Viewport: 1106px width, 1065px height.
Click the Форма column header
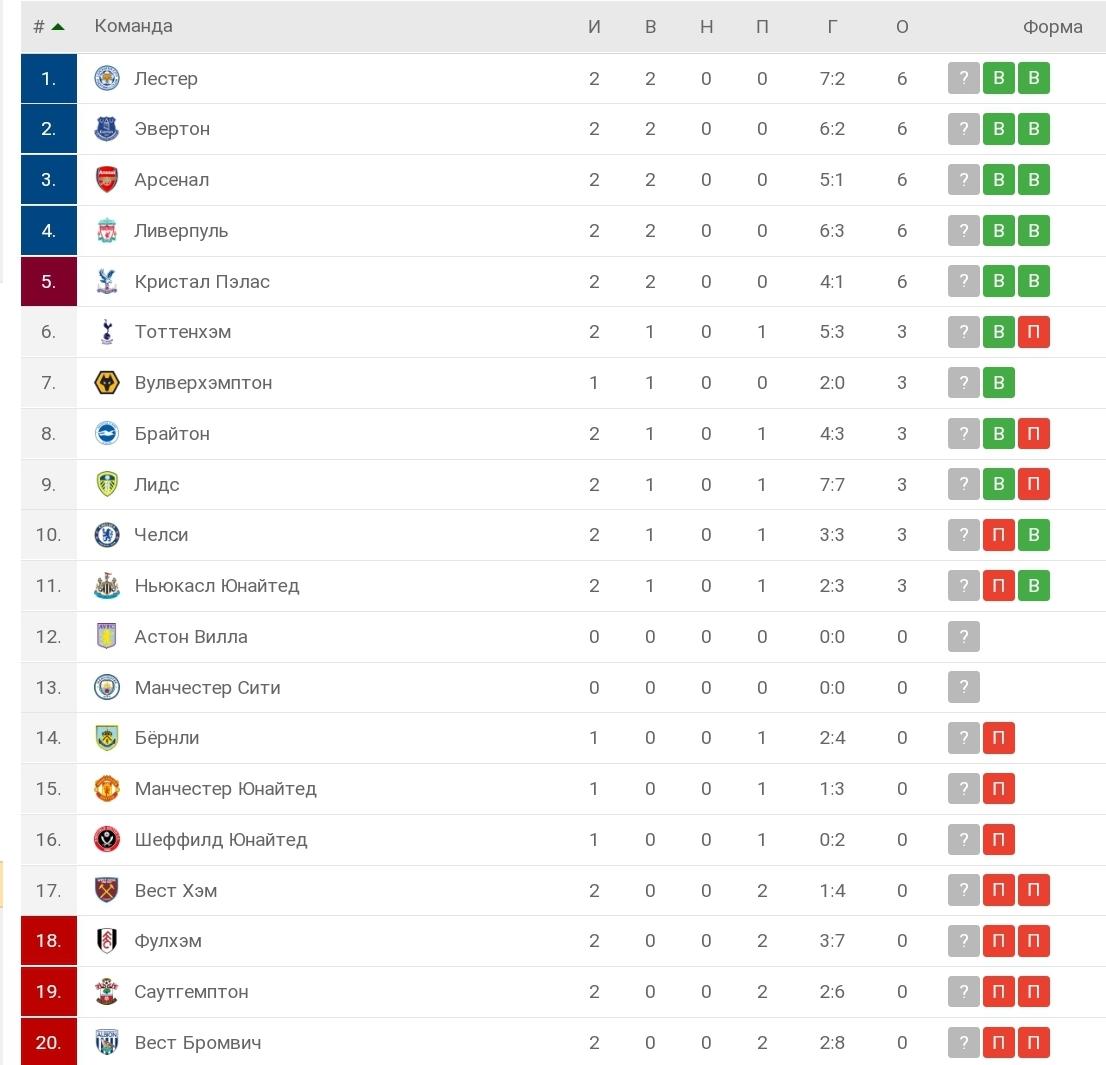pos(1052,26)
